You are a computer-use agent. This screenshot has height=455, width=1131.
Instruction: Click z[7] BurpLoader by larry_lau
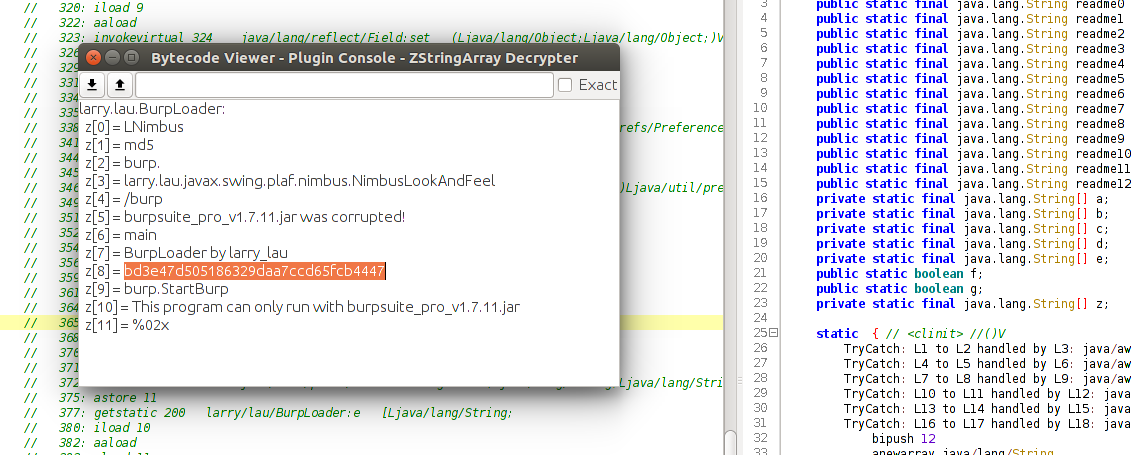[186, 253]
